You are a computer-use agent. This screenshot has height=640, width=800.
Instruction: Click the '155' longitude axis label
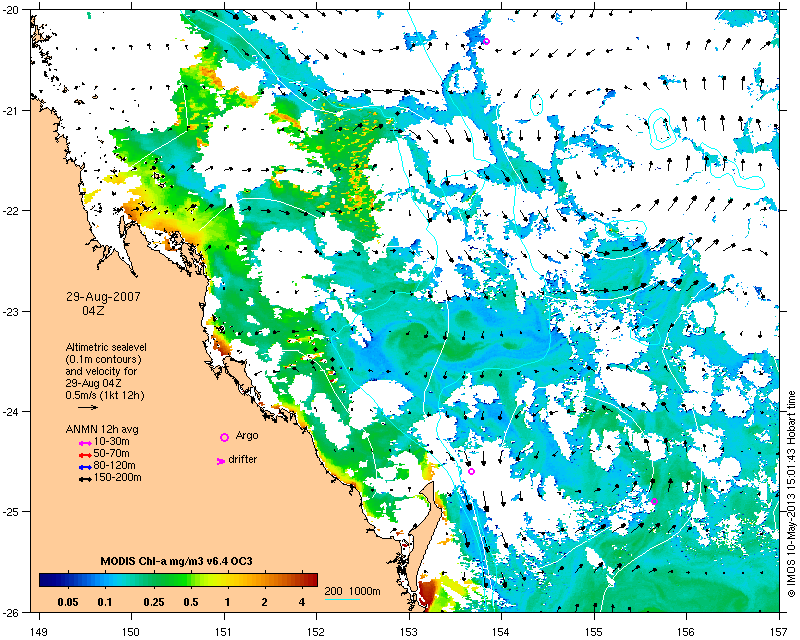[594, 631]
